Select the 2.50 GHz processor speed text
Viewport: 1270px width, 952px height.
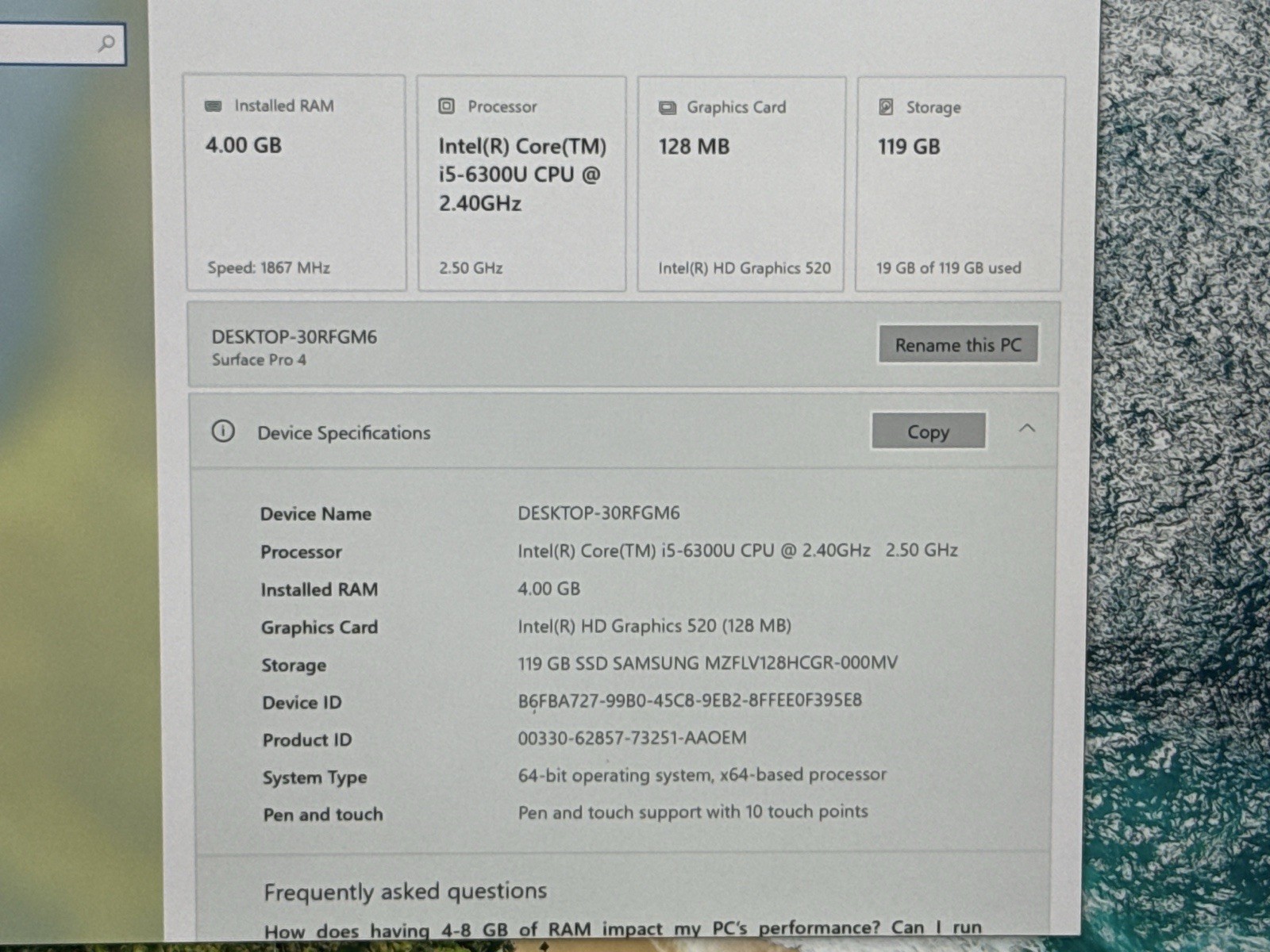471,268
